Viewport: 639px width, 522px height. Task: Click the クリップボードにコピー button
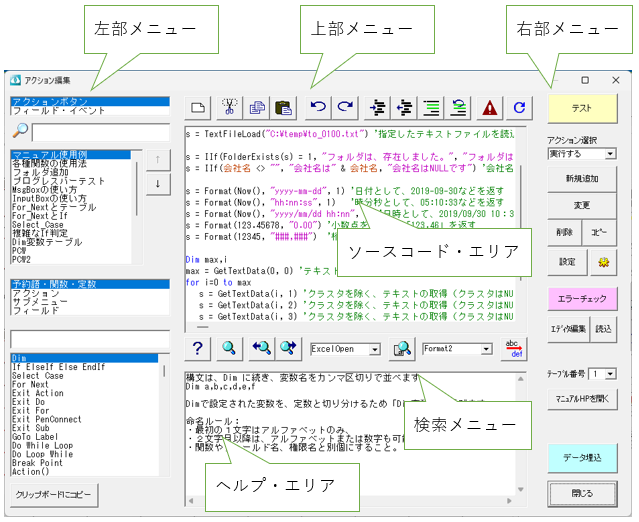(54, 494)
